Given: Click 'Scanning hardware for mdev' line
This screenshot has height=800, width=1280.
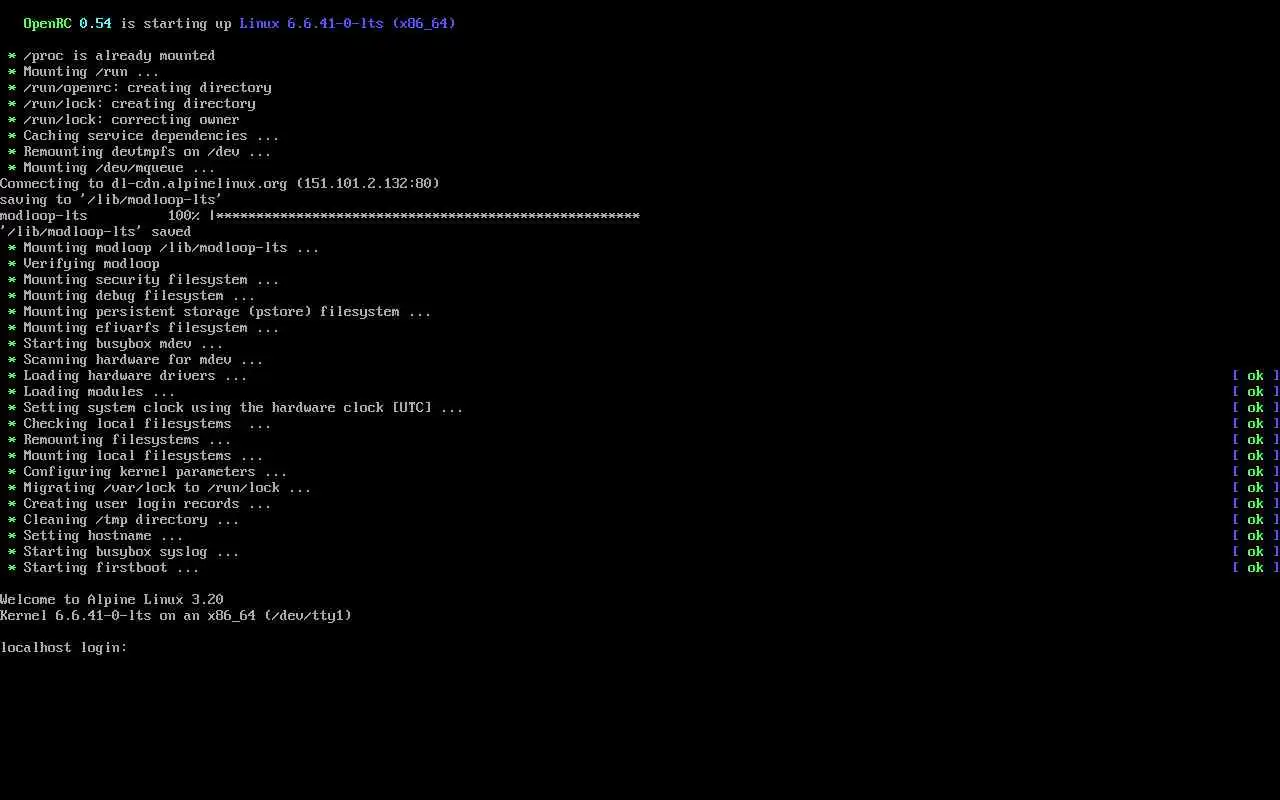Looking at the screenshot, I should point(136,359).
